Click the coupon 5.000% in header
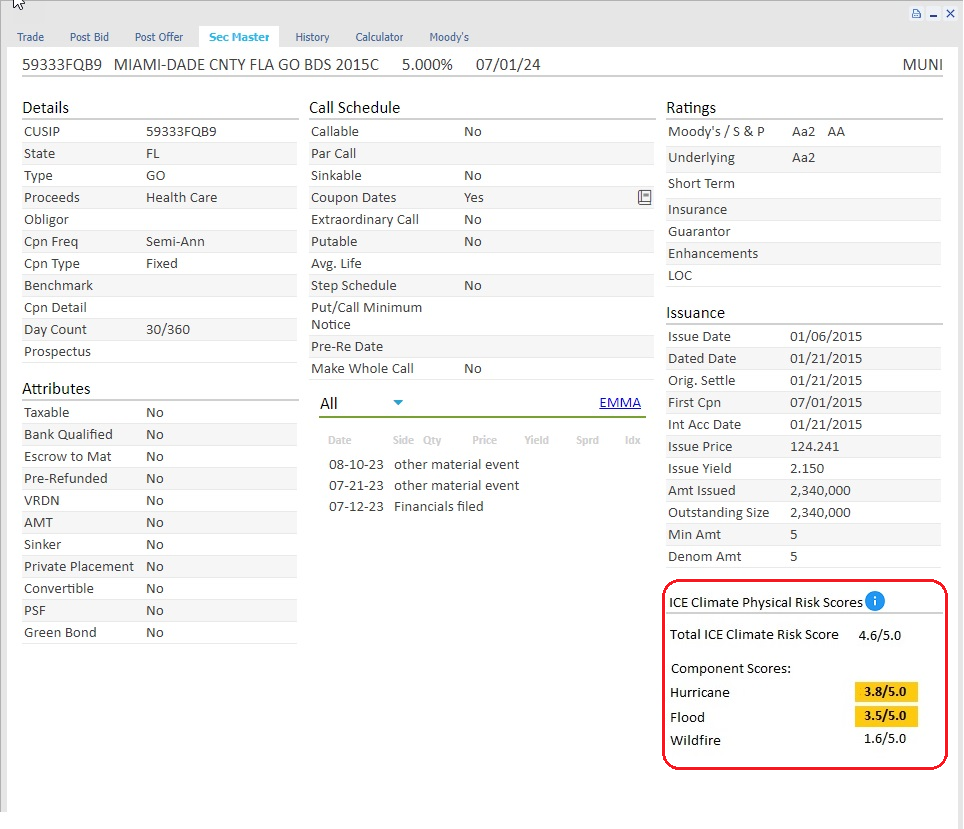Viewport: 964px width, 829px height. (427, 65)
